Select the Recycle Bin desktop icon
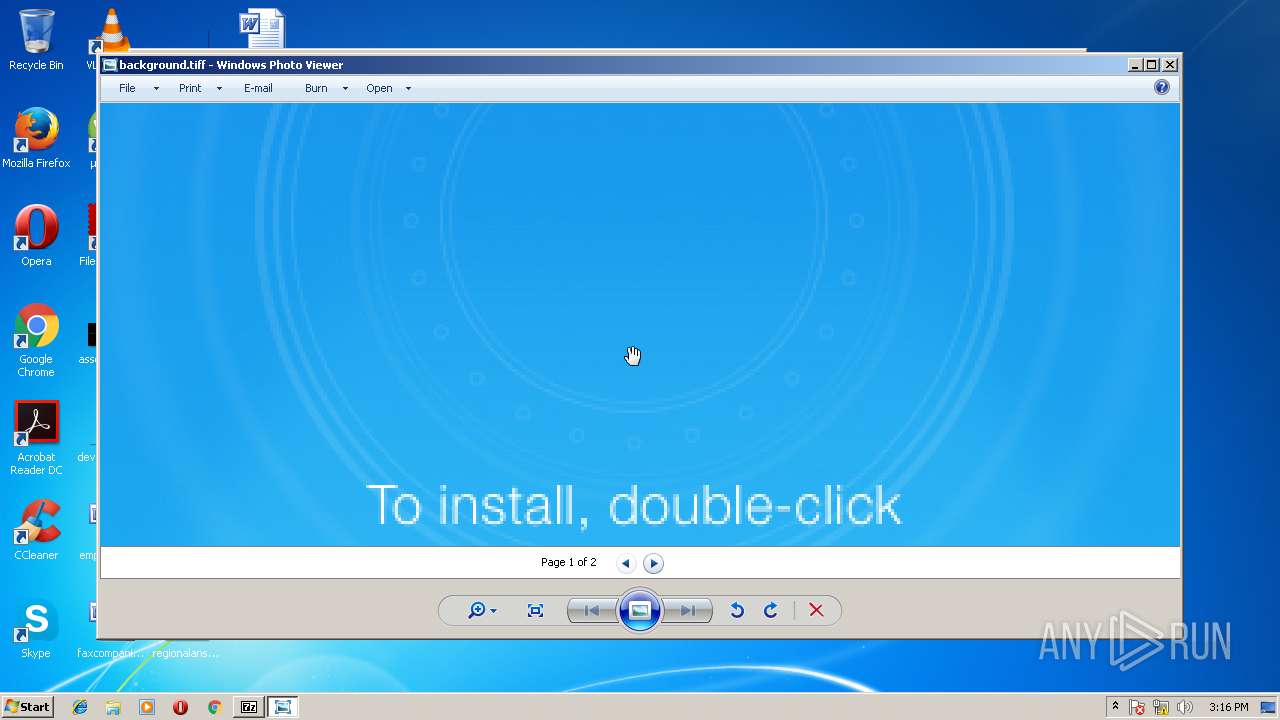Viewport: 1280px width, 720px height. 36,40
